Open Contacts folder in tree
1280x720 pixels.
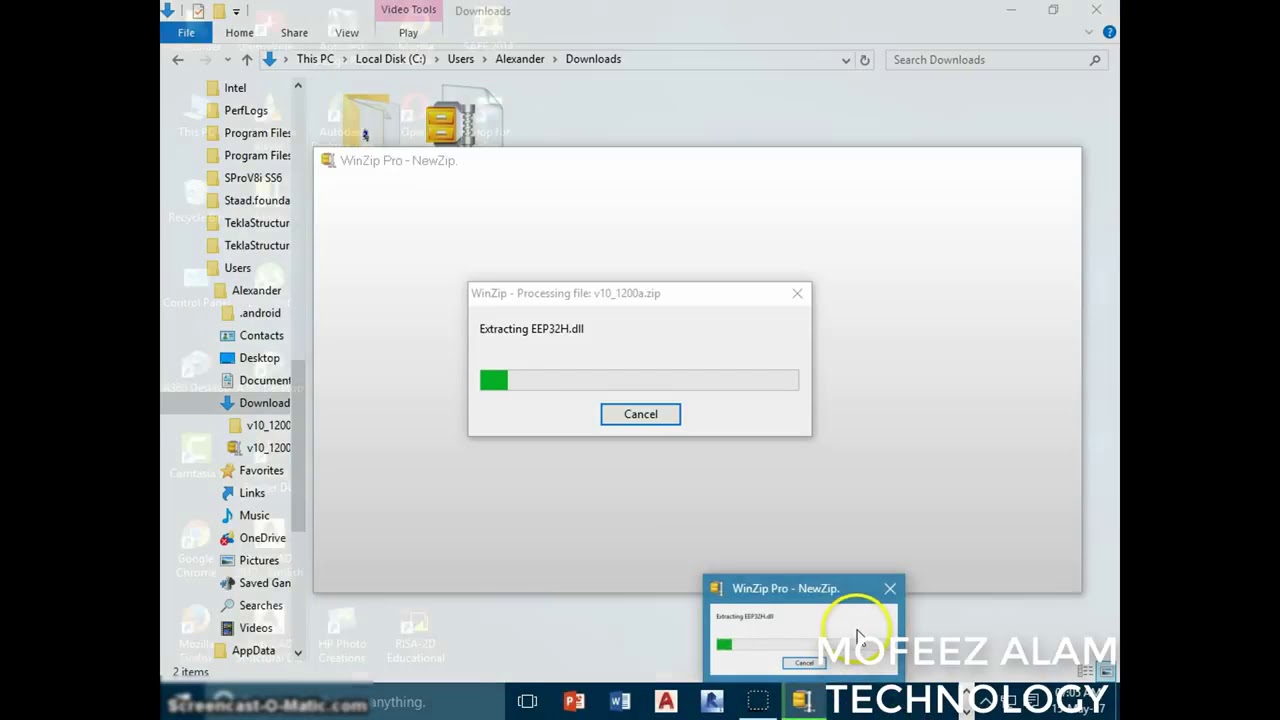pyautogui.click(x=261, y=335)
